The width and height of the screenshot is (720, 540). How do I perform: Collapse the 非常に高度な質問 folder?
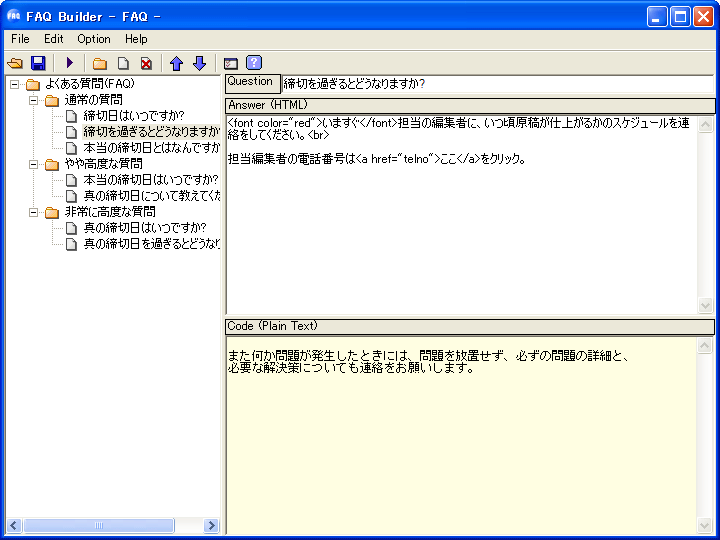point(33,212)
